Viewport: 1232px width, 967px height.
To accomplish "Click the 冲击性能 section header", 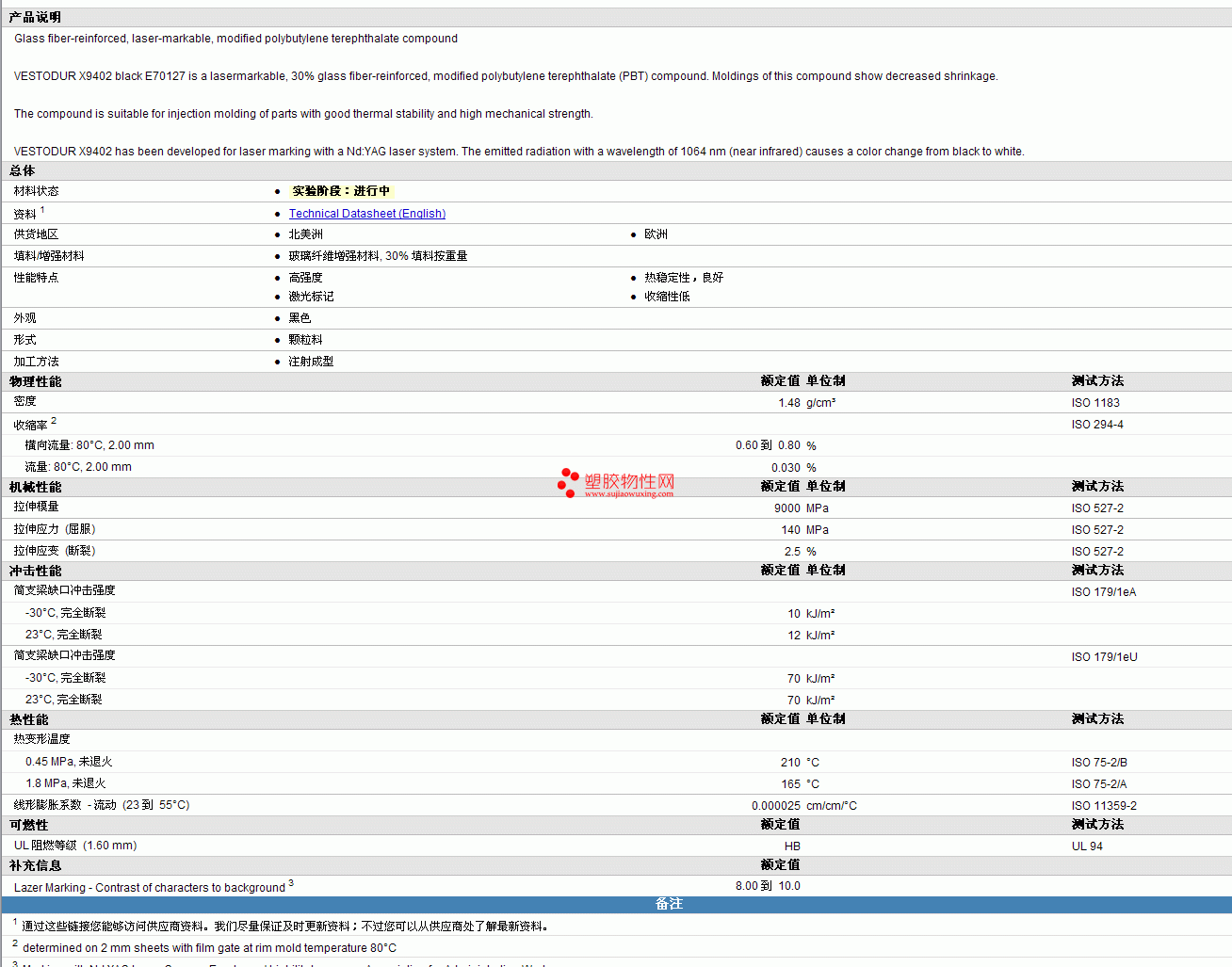I will [x=35, y=572].
